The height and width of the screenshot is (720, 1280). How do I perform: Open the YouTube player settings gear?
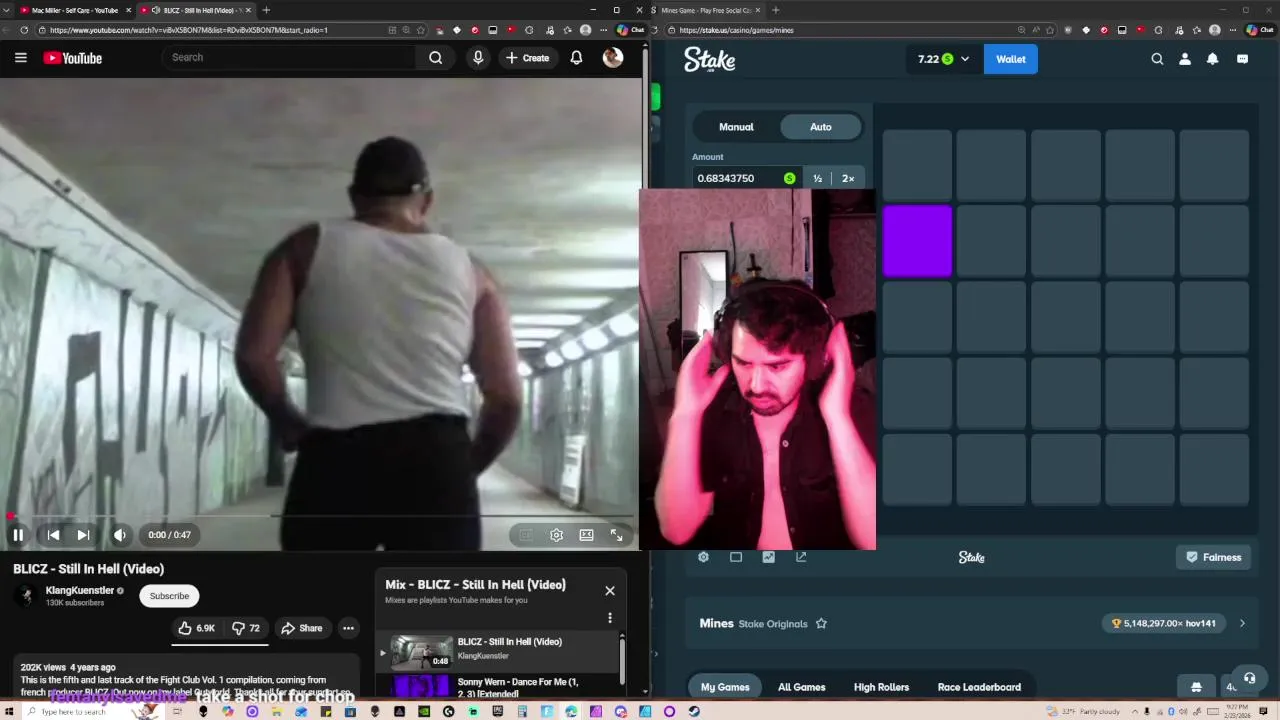[x=556, y=535]
